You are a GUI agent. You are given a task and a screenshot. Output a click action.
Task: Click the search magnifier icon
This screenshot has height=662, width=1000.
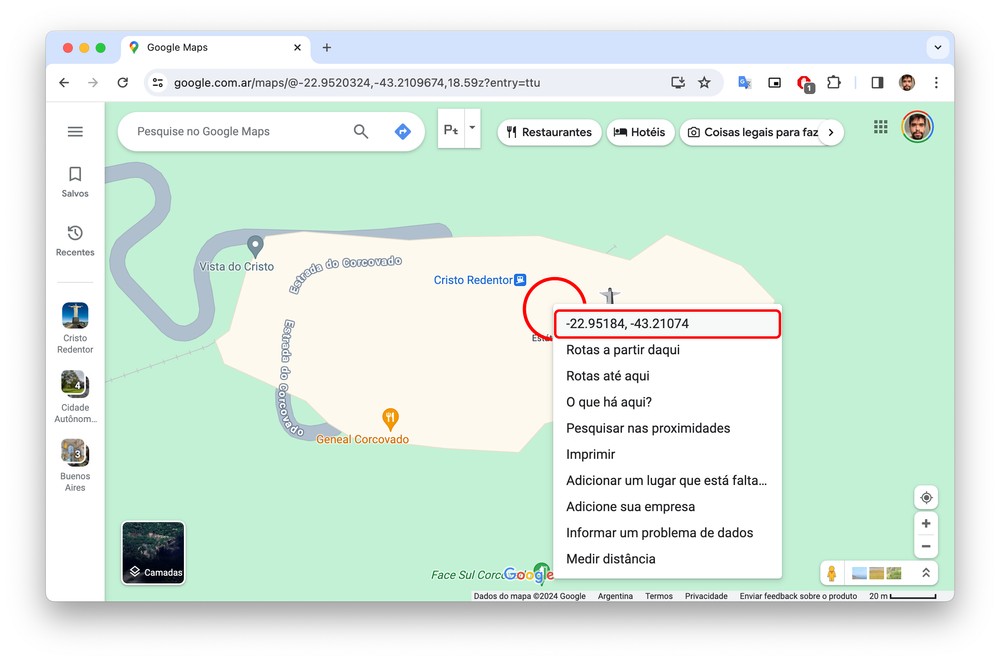tap(361, 131)
